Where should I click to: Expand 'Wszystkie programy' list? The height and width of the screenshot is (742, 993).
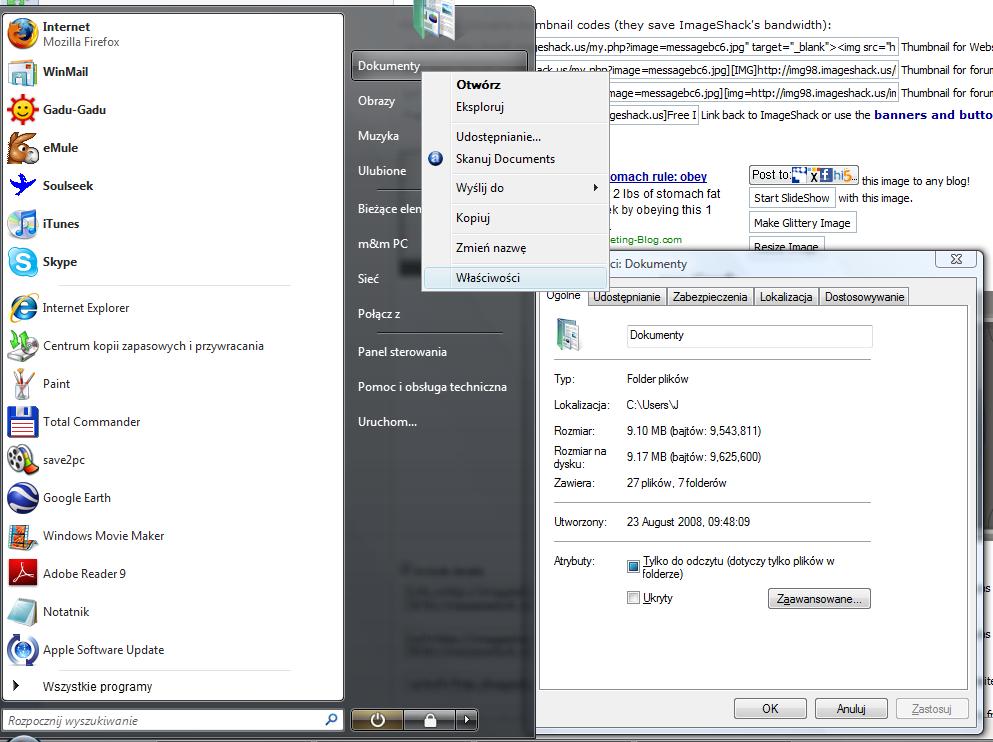97,686
